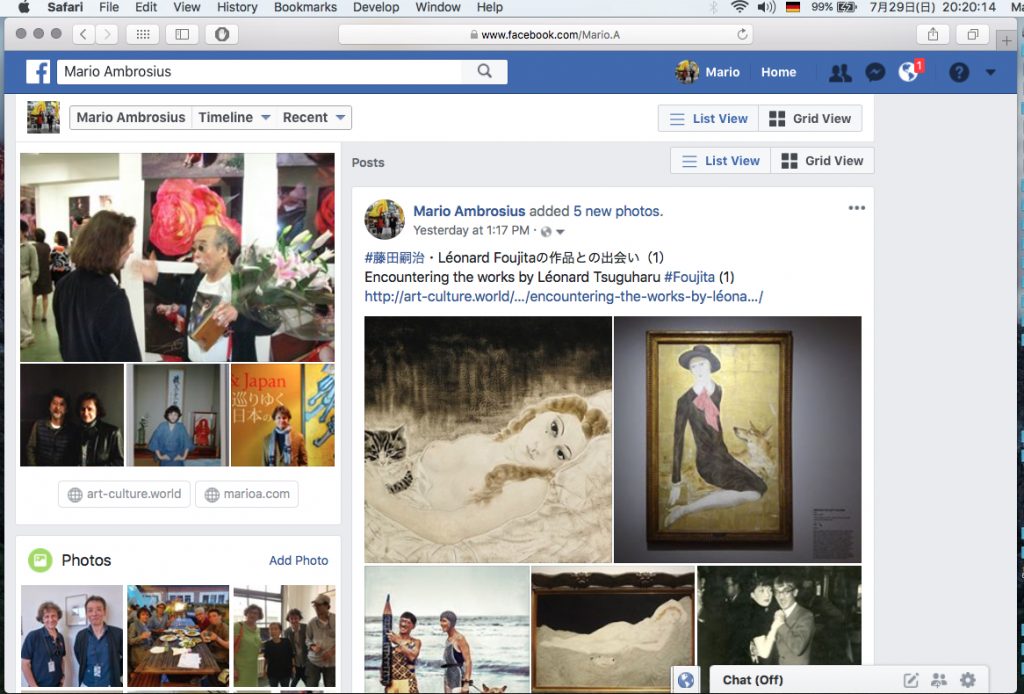
Task: Click the Safari privacy shield extension icon
Action: 222,35
